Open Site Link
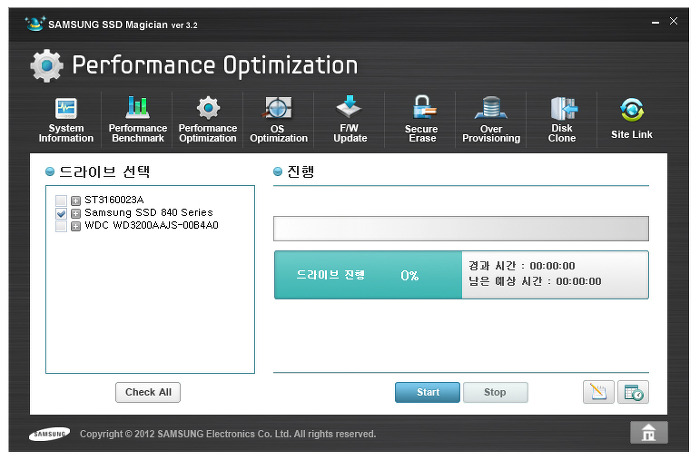 coord(631,120)
